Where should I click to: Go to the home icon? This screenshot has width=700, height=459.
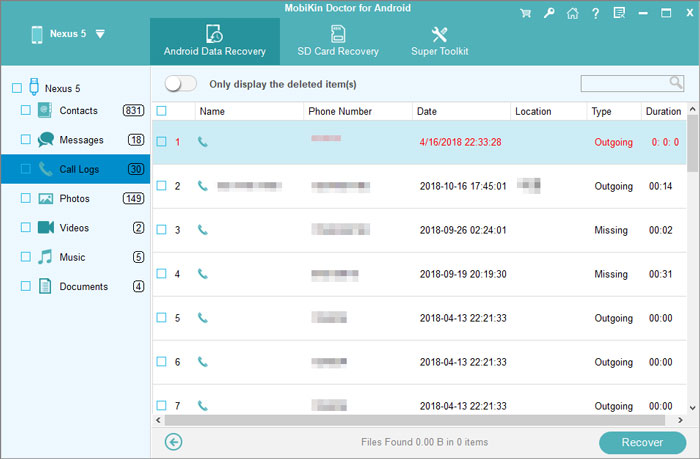570,14
